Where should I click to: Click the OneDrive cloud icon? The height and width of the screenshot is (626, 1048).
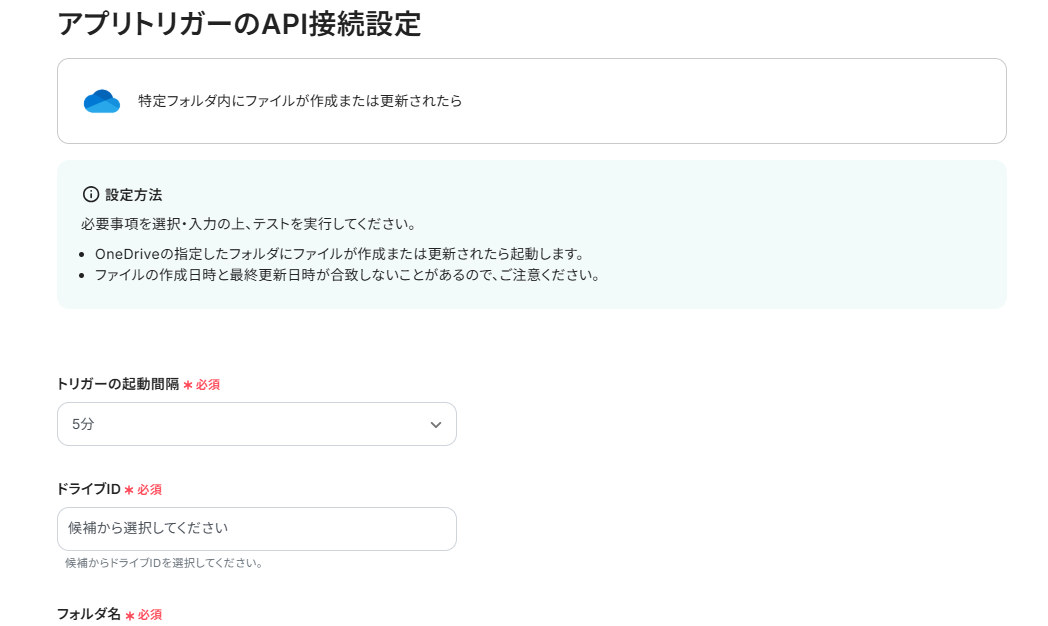pyautogui.click(x=102, y=101)
